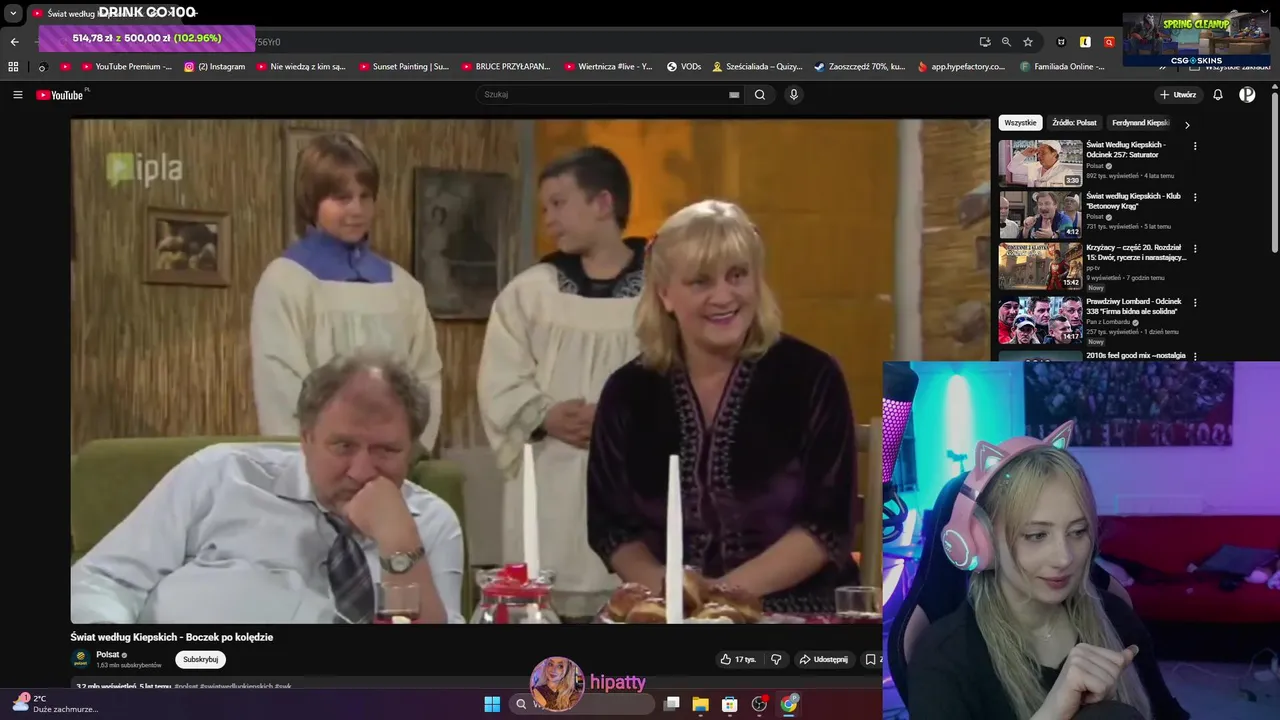Viewport: 1280px width, 720px height.
Task: Like the video with the thumbs-up button
Action: [x=738, y=660]
